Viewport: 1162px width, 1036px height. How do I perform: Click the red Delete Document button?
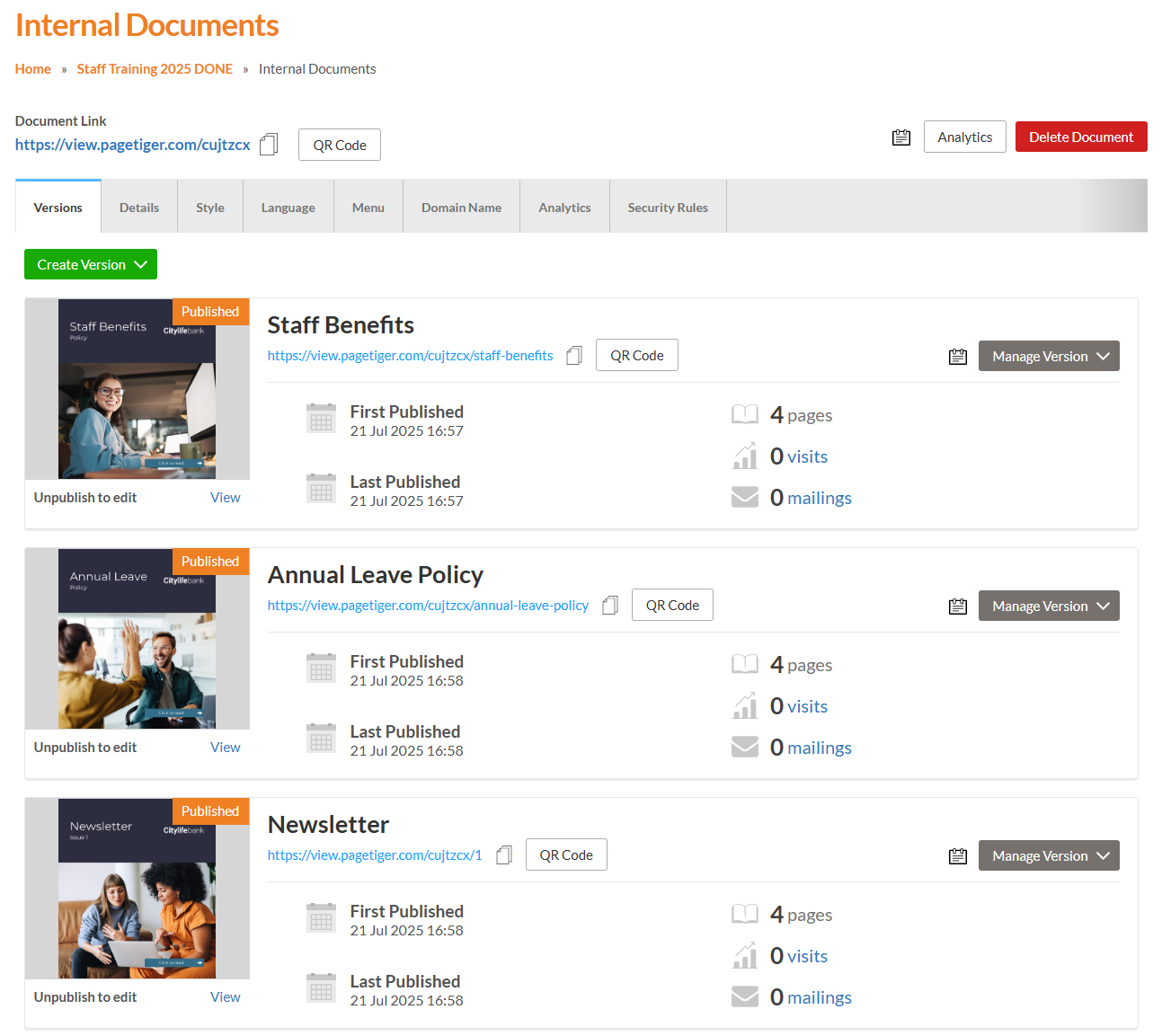coord(1080,137)
